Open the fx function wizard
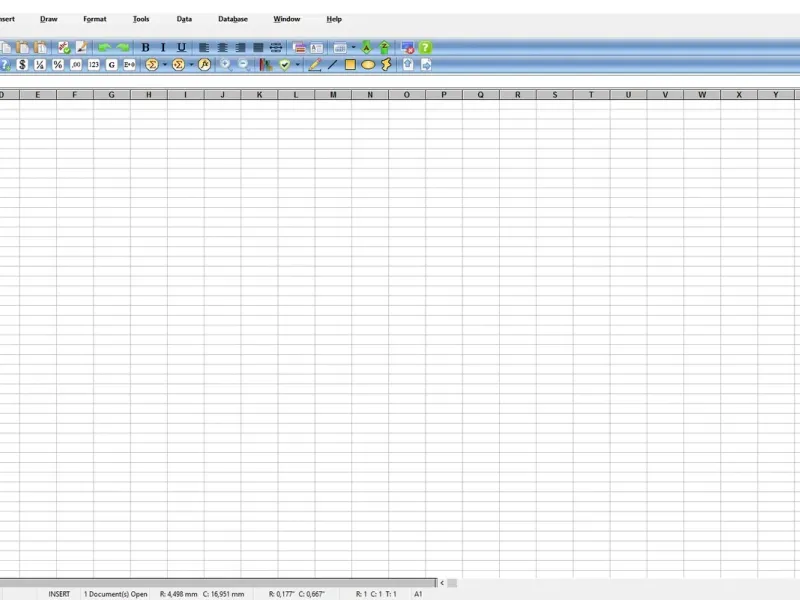800x600 pixels. [x=205, y=65]
